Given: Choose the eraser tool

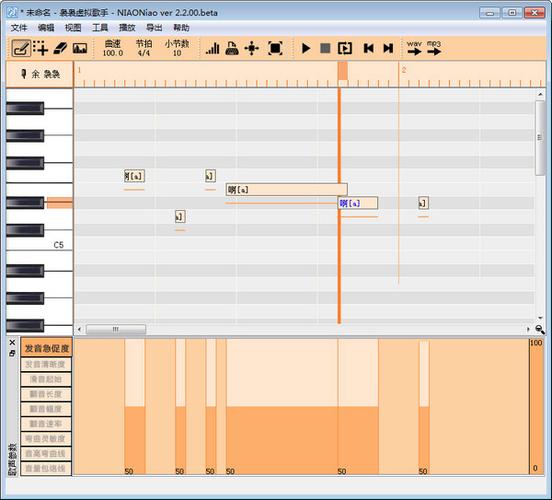Looking at the screenshot, I should click(60, 48).
